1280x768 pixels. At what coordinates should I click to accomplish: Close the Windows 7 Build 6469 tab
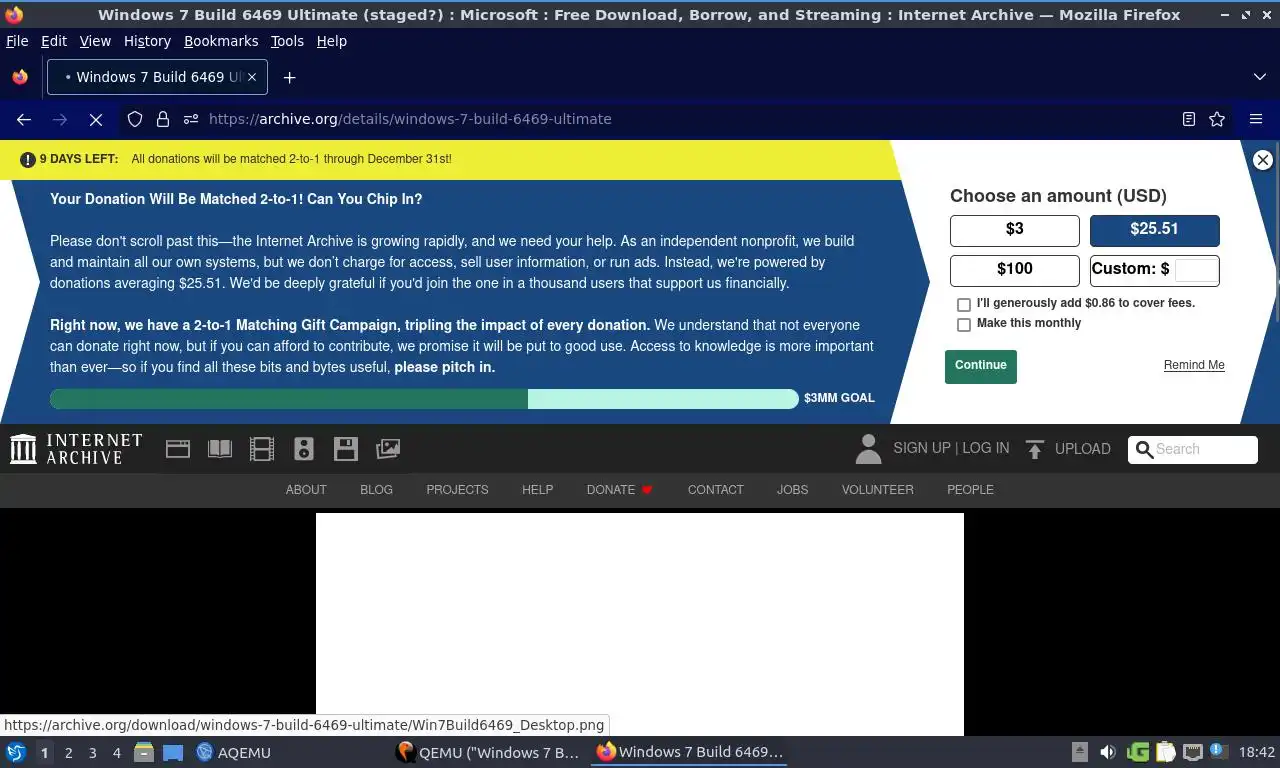point(252,77)
